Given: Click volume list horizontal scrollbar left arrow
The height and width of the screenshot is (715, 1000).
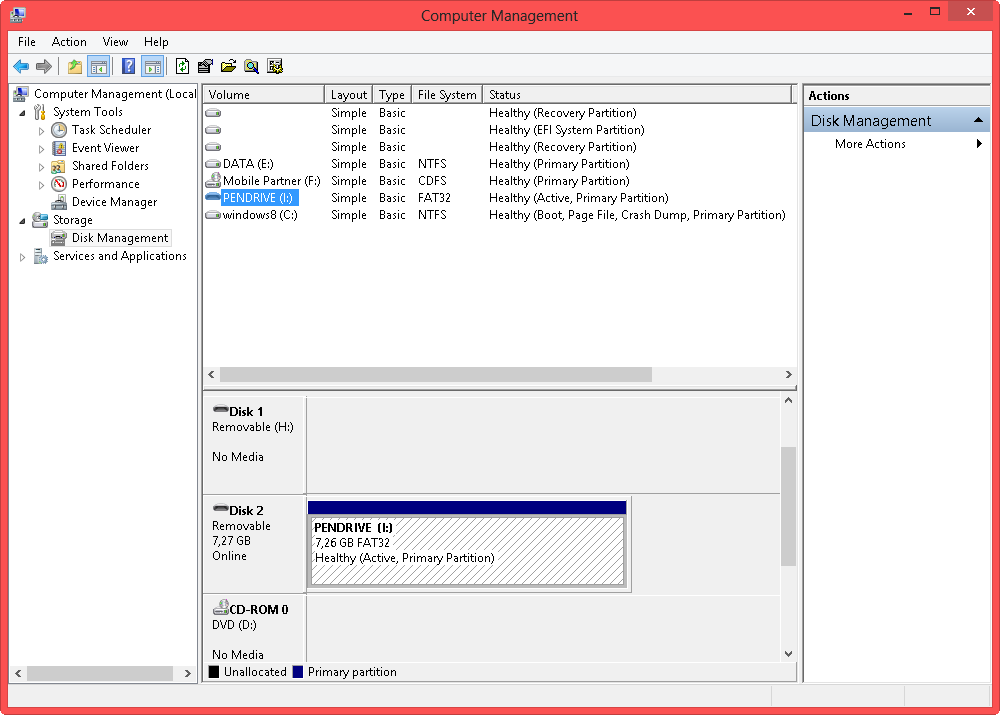Looking at the screenshot, I should (x=212, y=375).
